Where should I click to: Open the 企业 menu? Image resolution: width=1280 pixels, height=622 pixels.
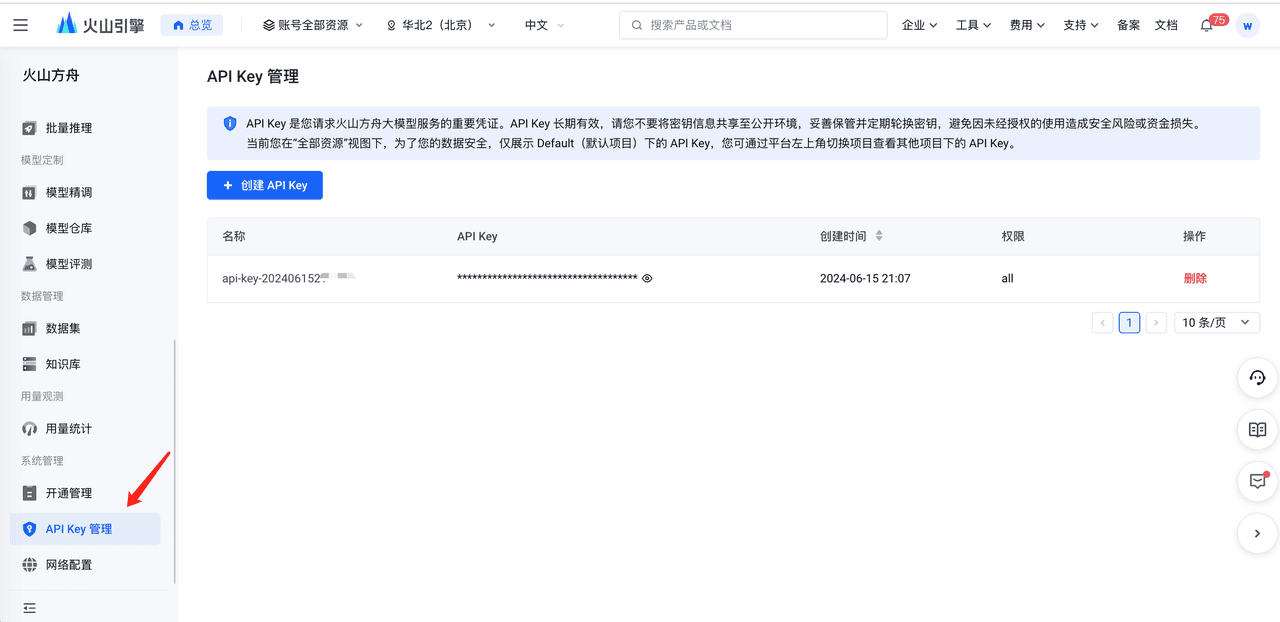[x=920, y=25]
